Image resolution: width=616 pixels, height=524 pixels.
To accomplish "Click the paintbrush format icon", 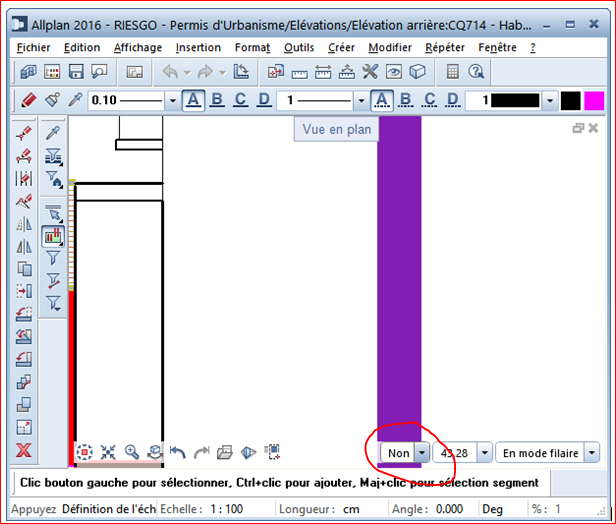I will point(52,100).
